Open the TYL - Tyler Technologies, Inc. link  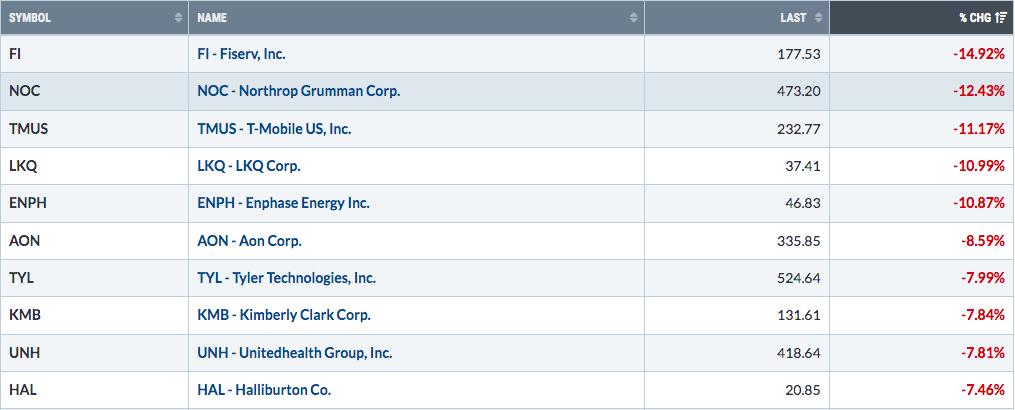click(x=286, y=278)
